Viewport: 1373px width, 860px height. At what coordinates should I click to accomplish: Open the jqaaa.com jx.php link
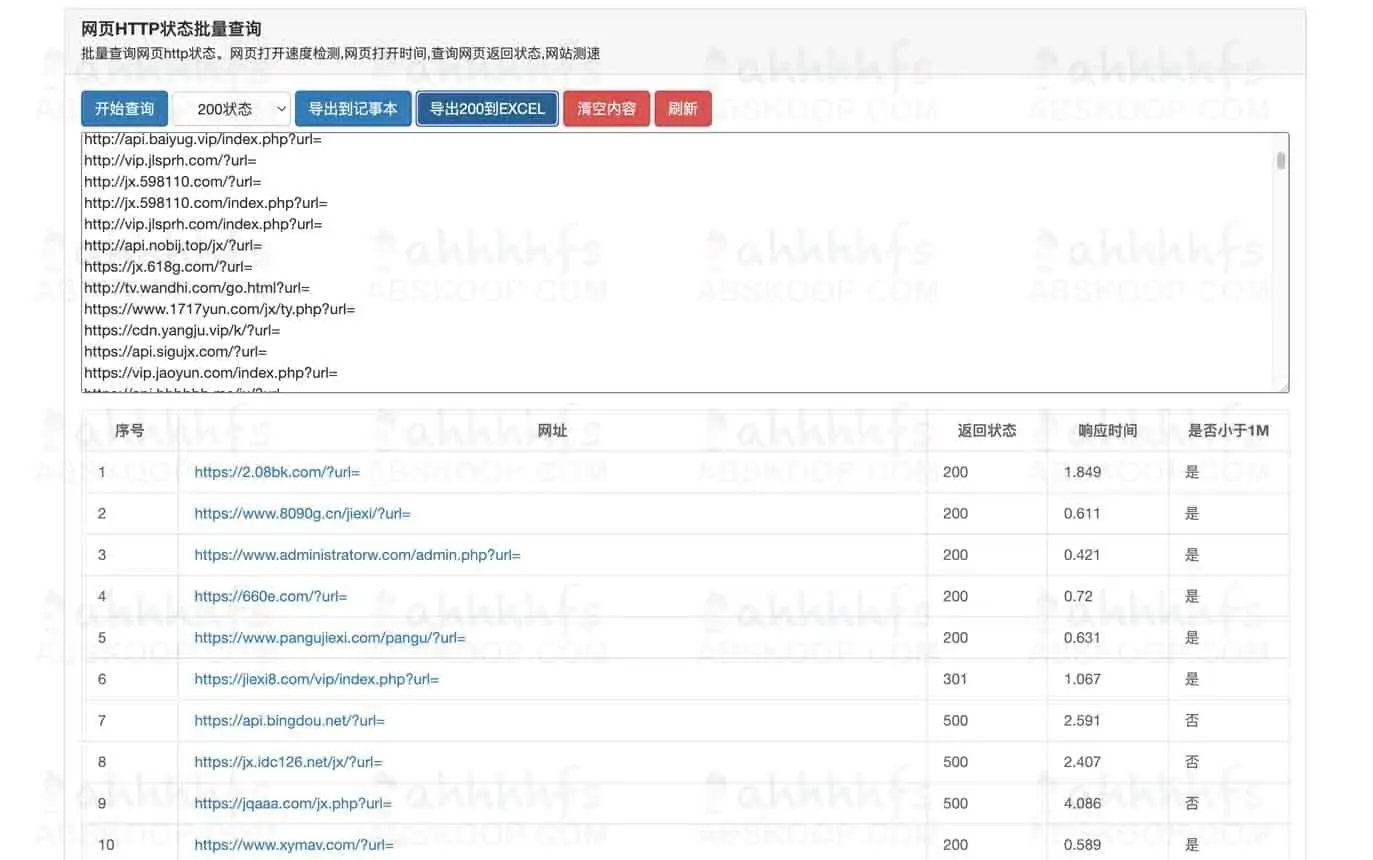coord(293,803)
